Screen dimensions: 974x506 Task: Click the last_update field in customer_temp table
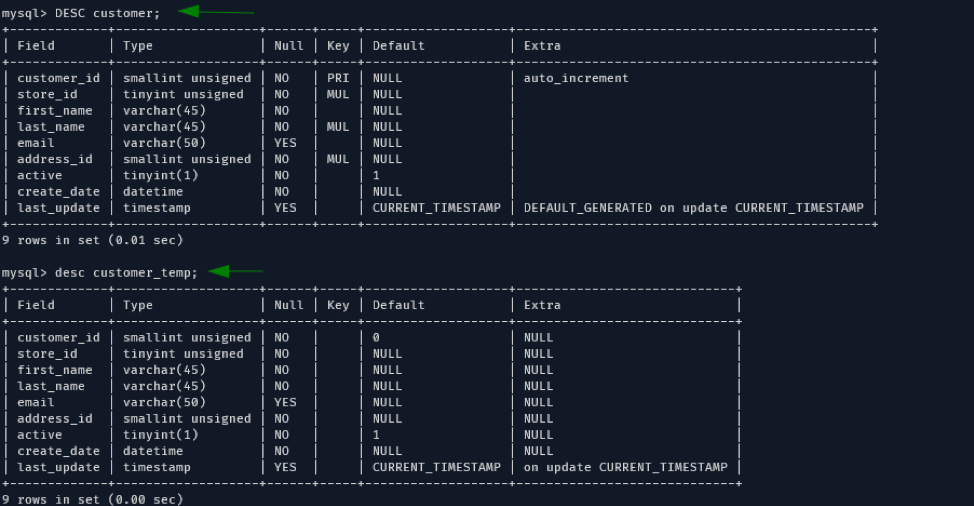pos(58,467)
